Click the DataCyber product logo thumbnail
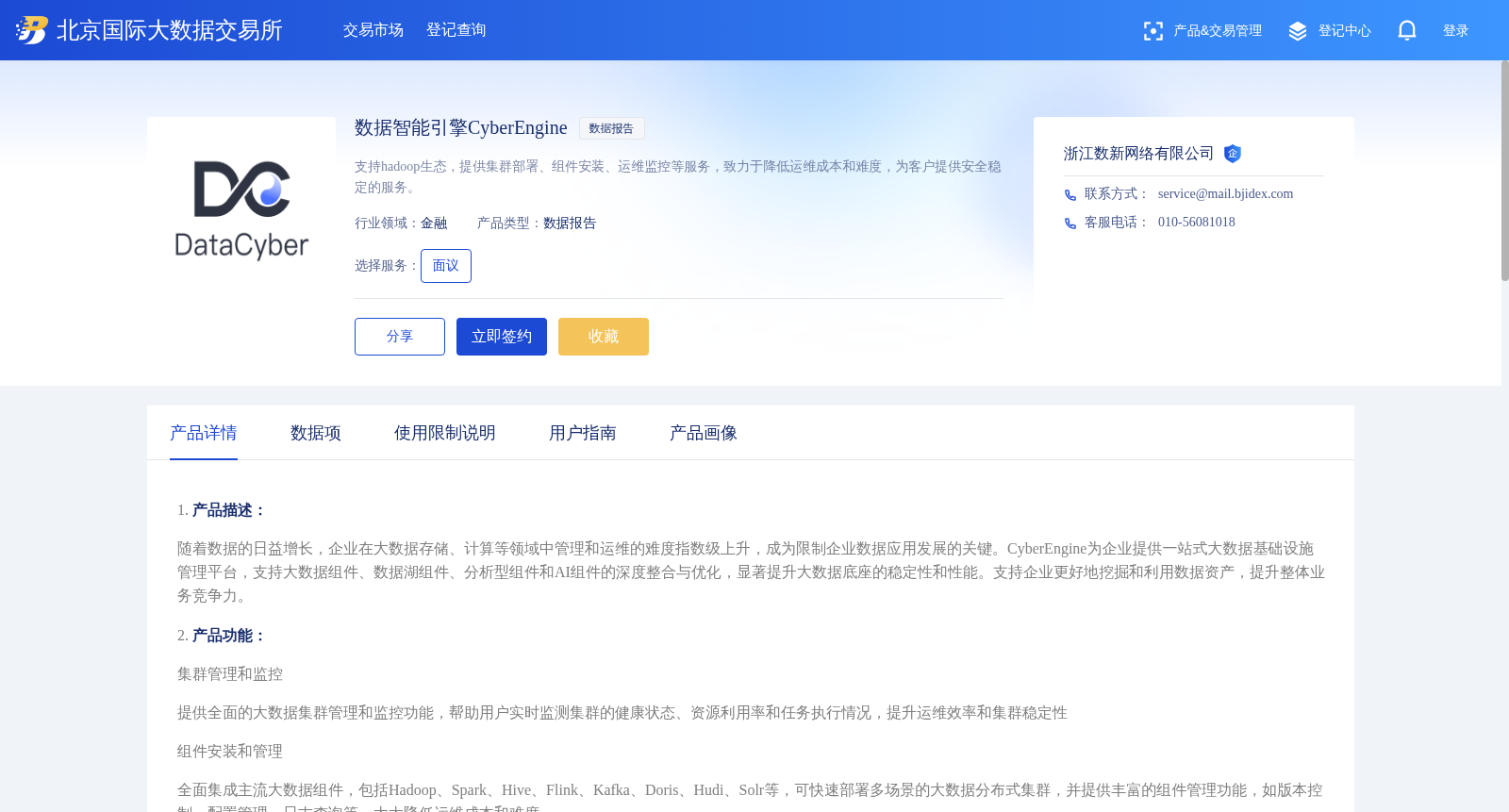Screen dimensions: 1509x812 (x=241, y=211)
